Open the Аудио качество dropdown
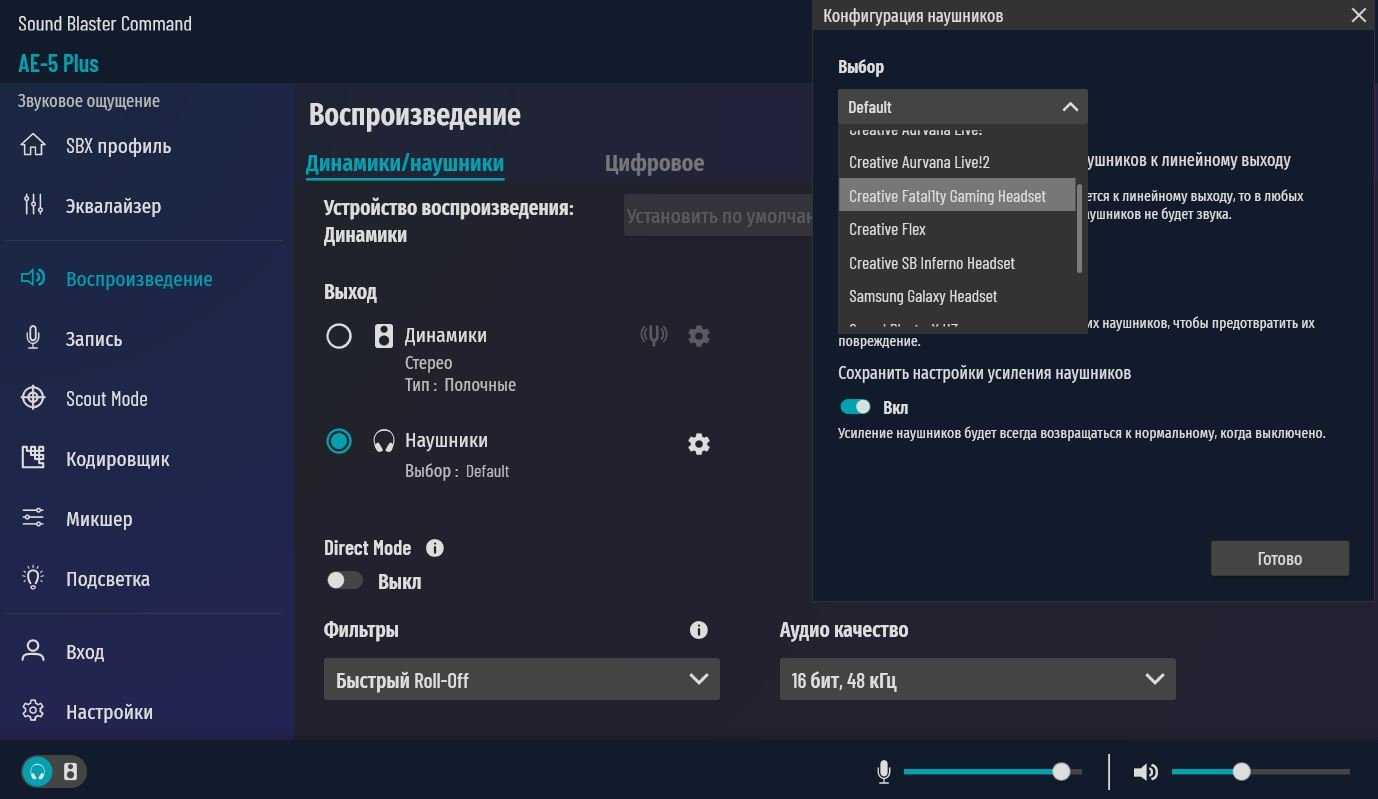Viewport: 1378px width, 799px height. click(x=977, y=680)
